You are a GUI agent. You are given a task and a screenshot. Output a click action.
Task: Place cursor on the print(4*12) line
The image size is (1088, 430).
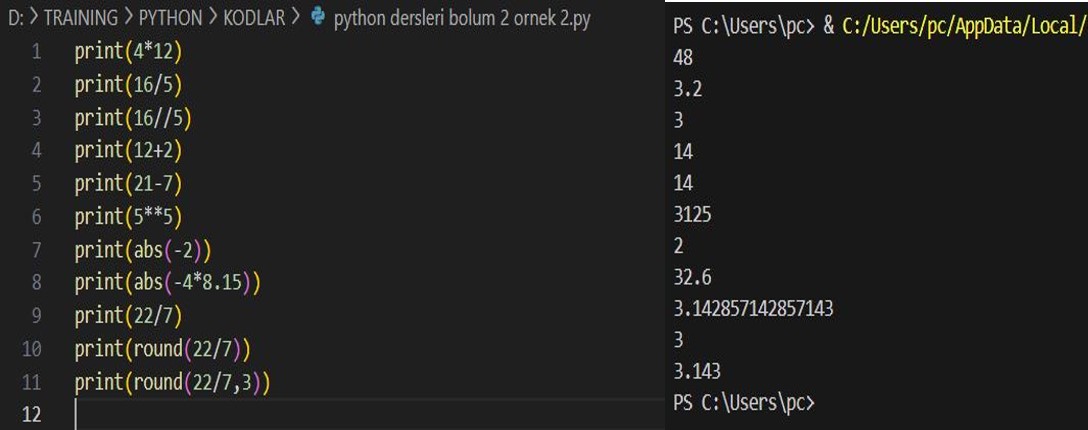click(x=125, y=52)
